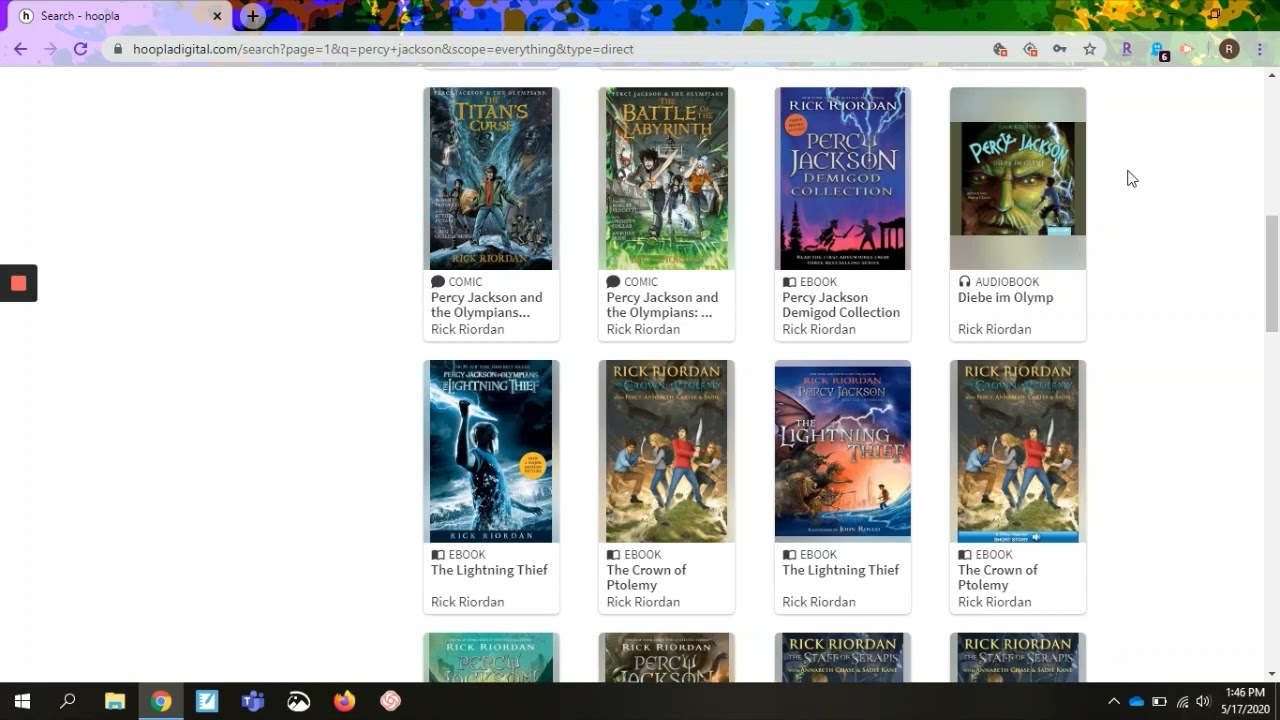The height and width of the screenshot is (720, 1280).
Task: Bookmark this page with the star icon
Action: tap(1089, 49)
